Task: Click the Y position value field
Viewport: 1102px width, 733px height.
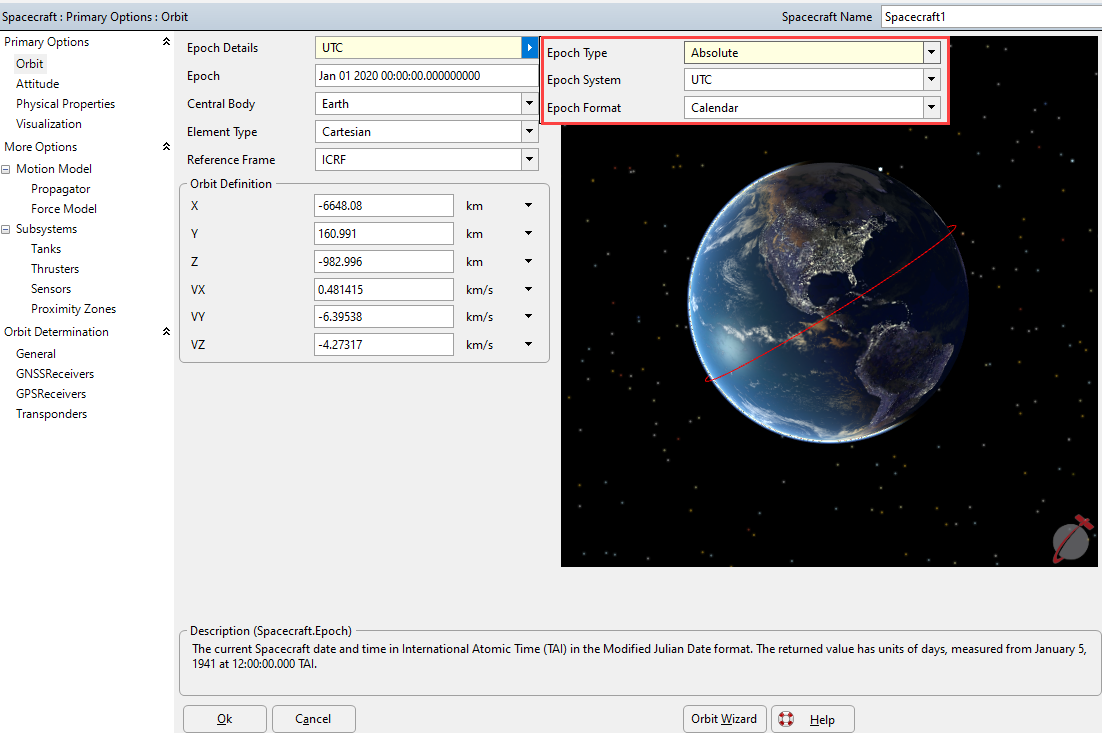Action: point(384,233)
